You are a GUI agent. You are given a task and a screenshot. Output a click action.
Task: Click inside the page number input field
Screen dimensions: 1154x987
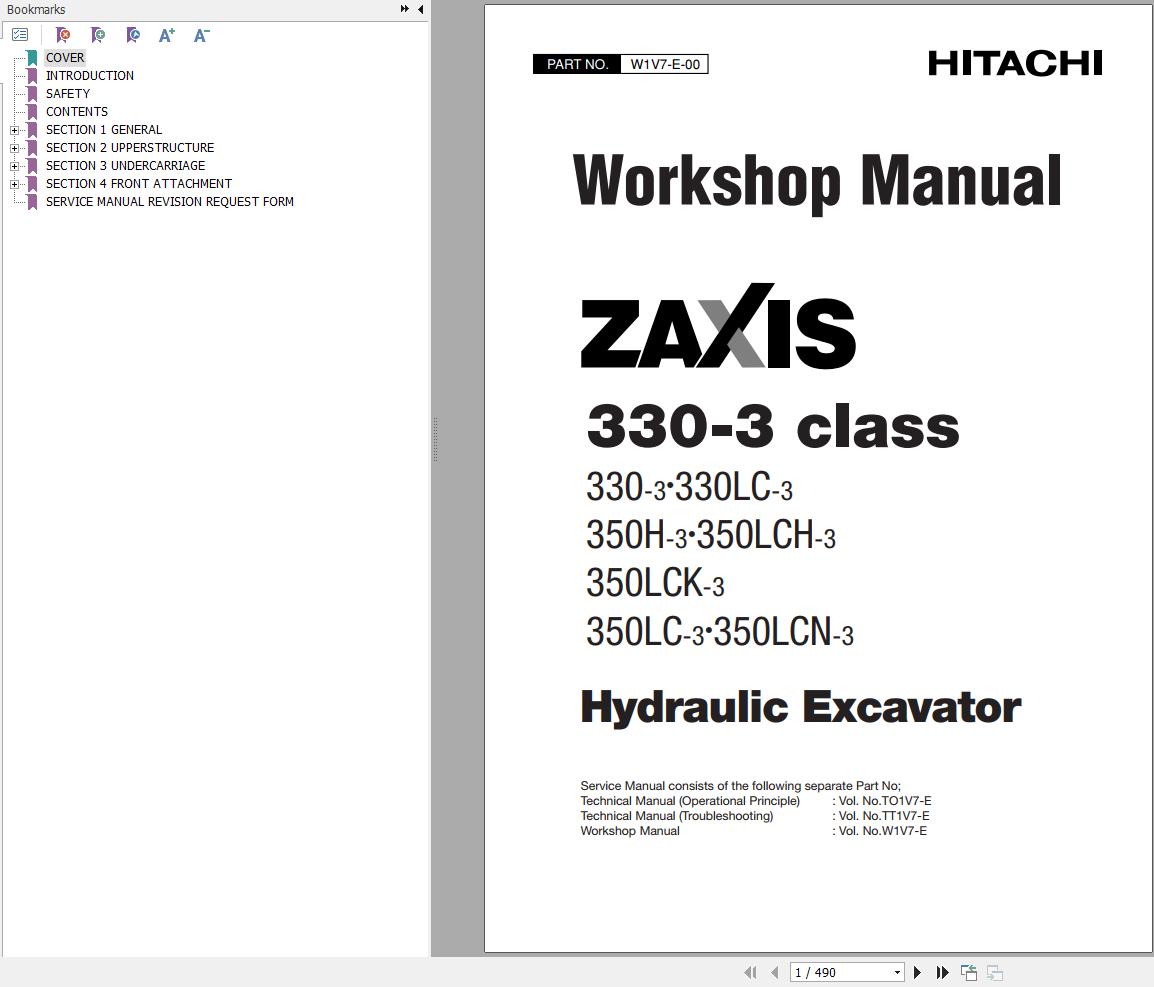830,971
